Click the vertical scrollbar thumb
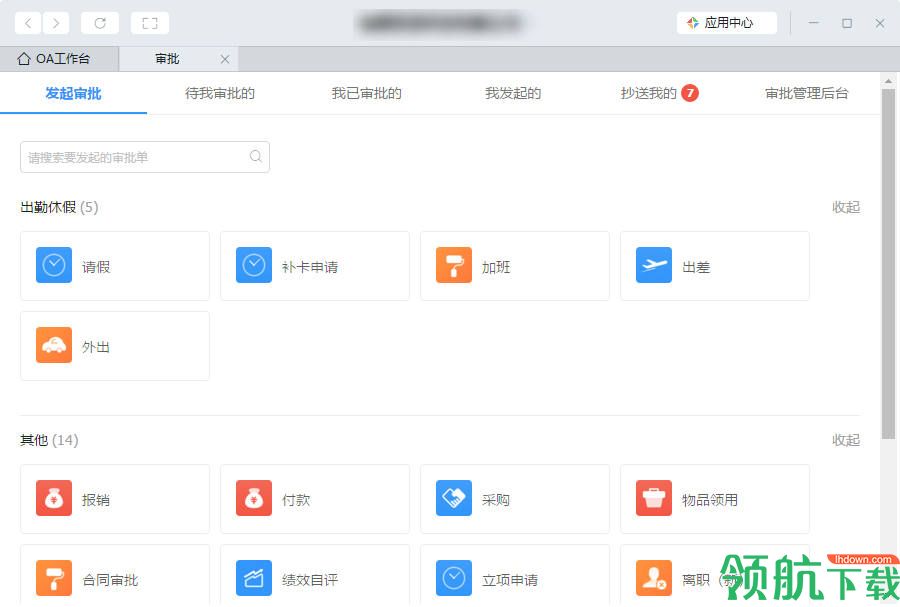 click(x=889, y=264)
